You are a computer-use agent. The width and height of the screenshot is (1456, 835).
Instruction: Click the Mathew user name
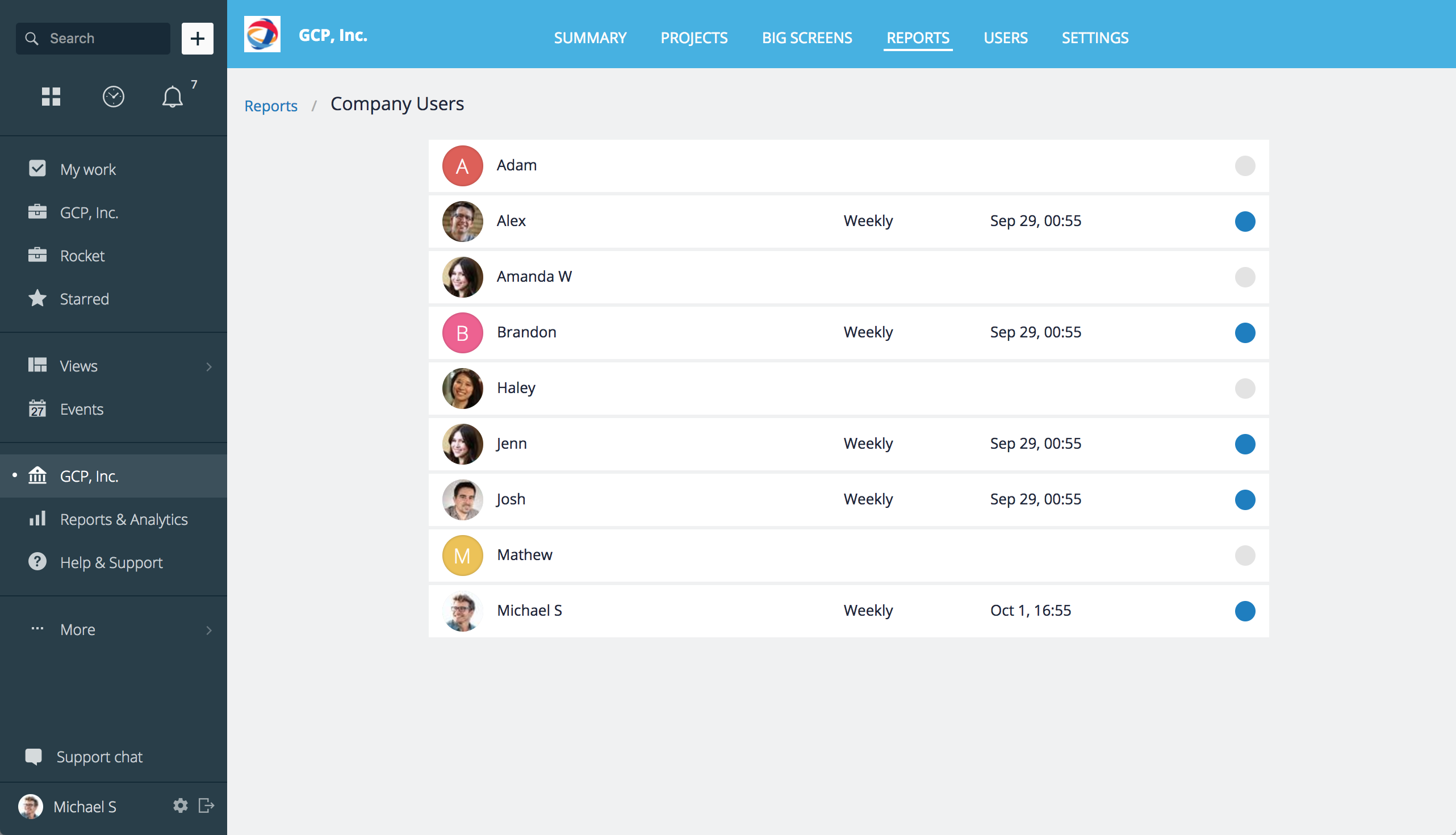pos(525,554)
